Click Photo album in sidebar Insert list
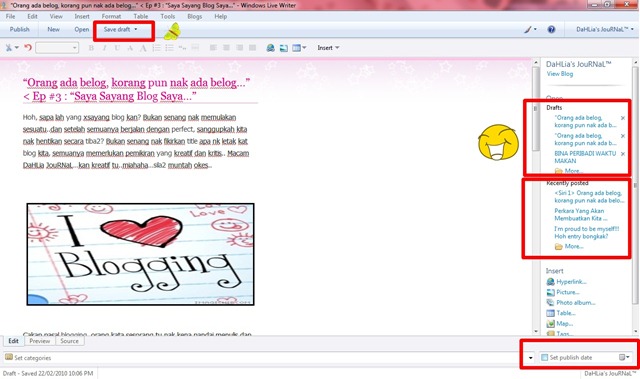This screenshot has width=640, height=379. [x=571, y=303]
